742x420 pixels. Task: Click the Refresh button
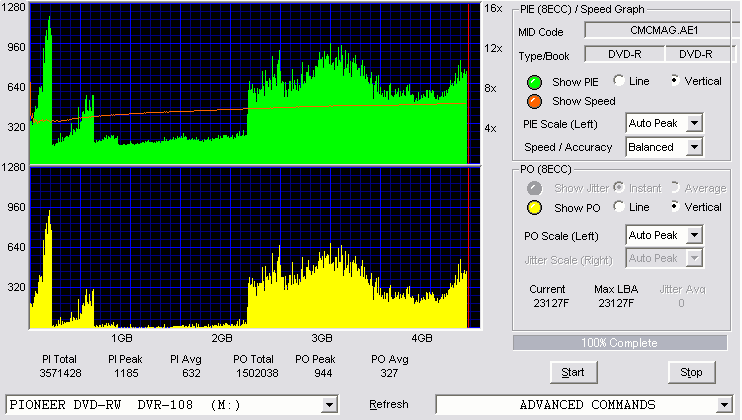tap(389, 404)
